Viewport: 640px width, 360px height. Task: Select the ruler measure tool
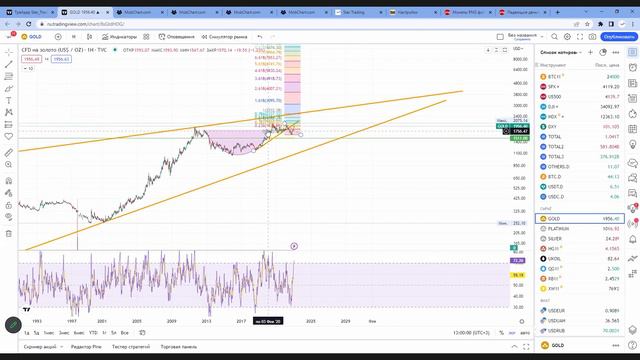9,152
